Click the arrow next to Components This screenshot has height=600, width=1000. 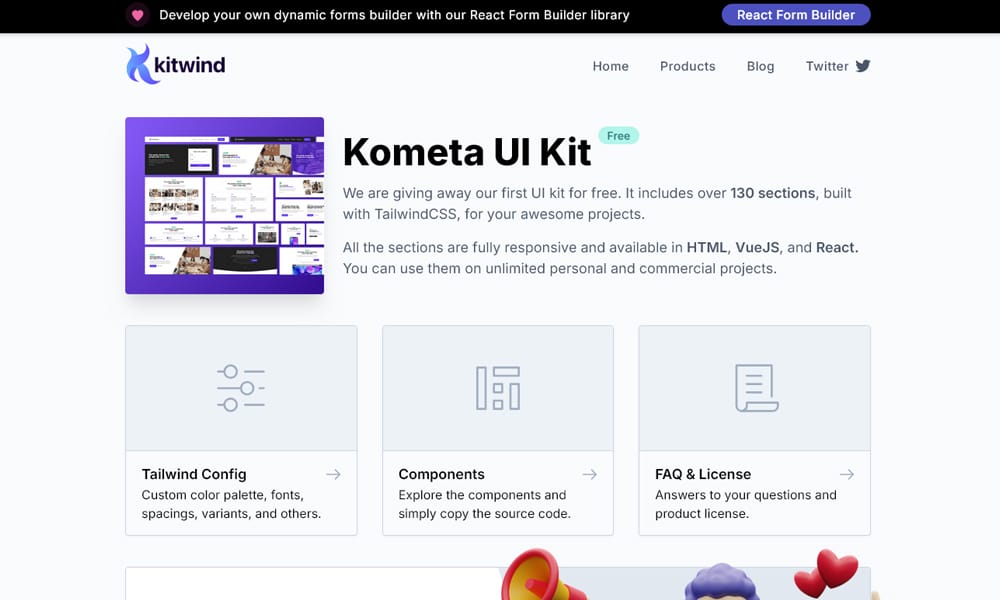coord(590,474)
